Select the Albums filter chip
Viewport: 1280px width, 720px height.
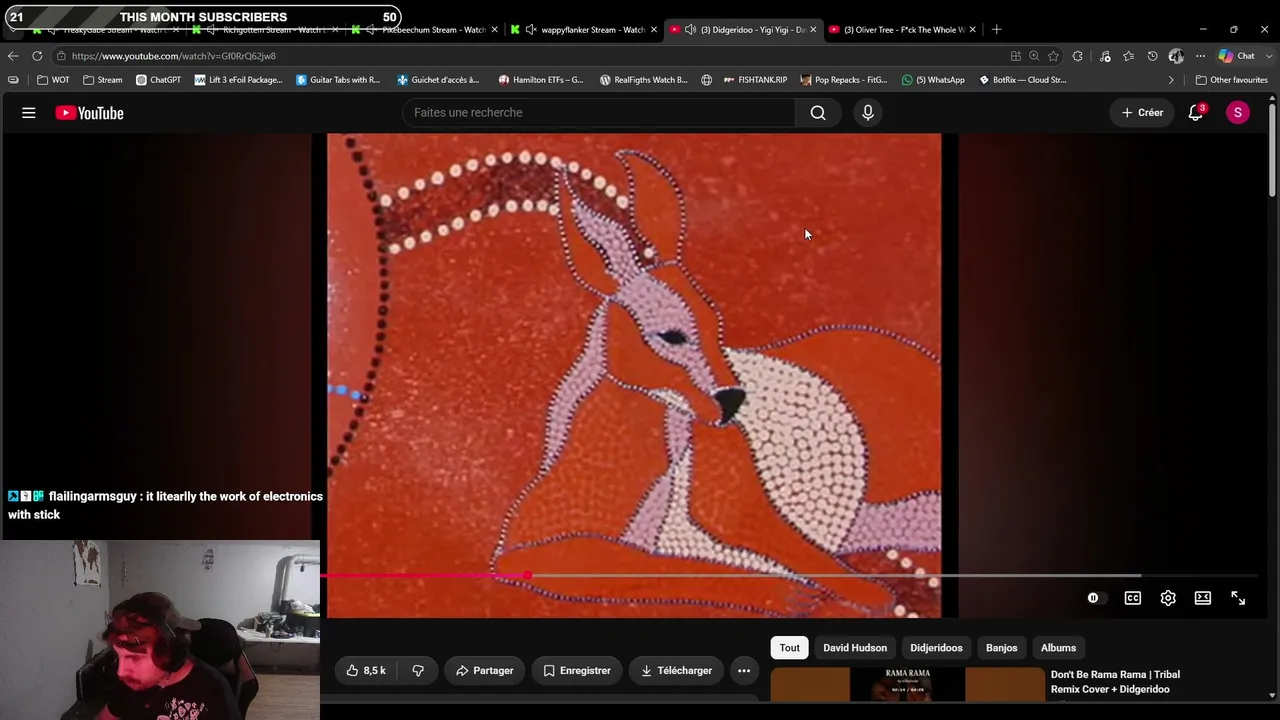(x=1058, y=648)
